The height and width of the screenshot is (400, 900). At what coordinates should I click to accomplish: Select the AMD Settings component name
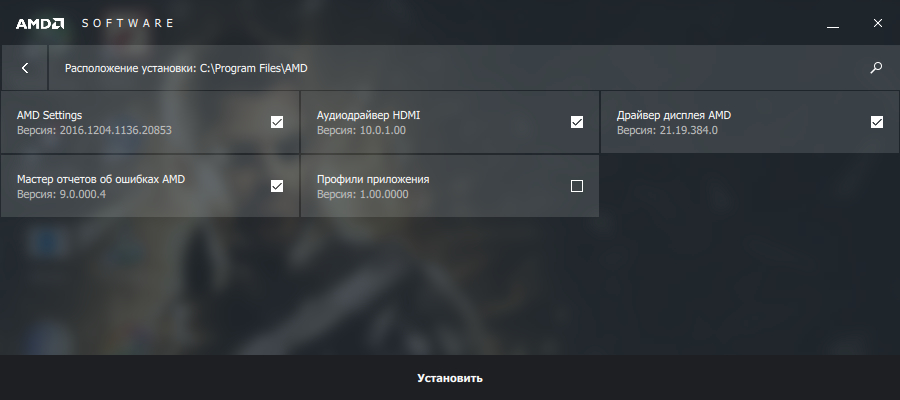coord(49,115)
